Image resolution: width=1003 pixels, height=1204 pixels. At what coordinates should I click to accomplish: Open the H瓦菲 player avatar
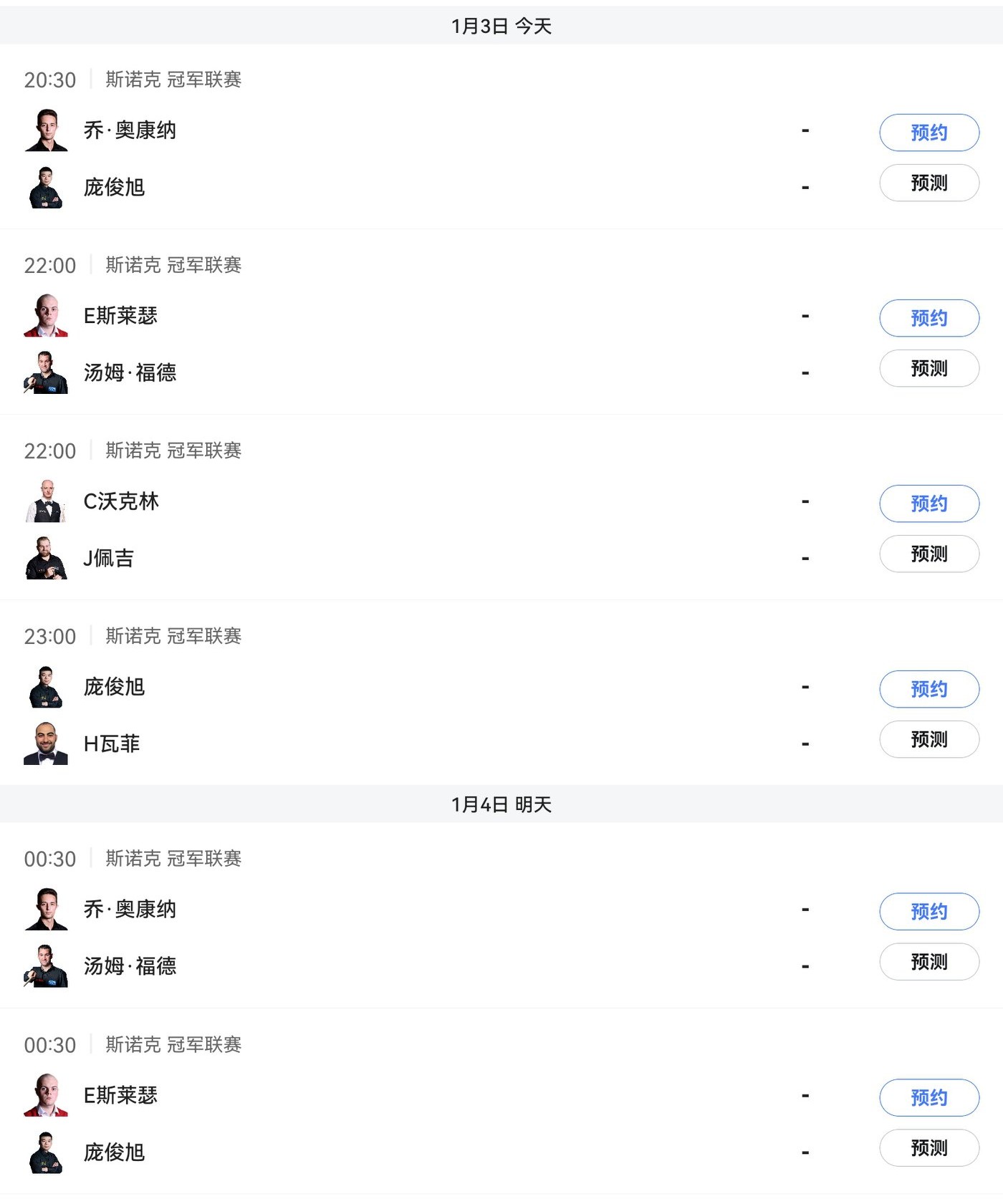click(x=47, y=743)
